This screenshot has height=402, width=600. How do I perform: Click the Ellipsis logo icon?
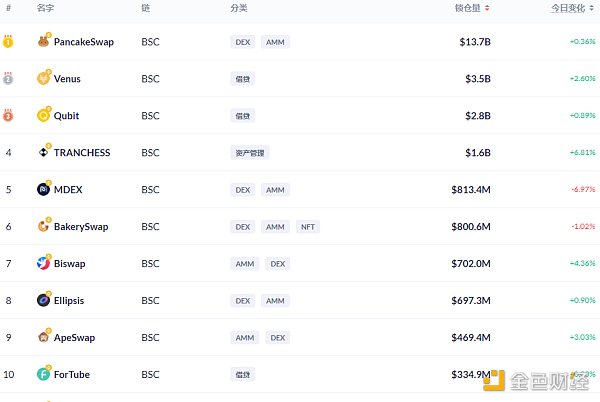43,300
